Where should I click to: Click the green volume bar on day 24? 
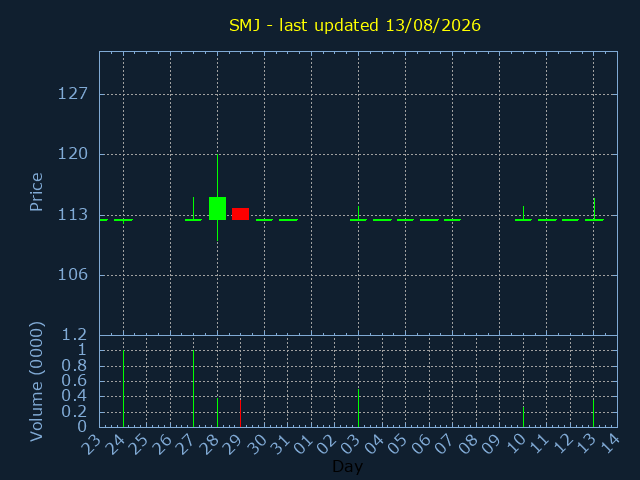[123, 389]
